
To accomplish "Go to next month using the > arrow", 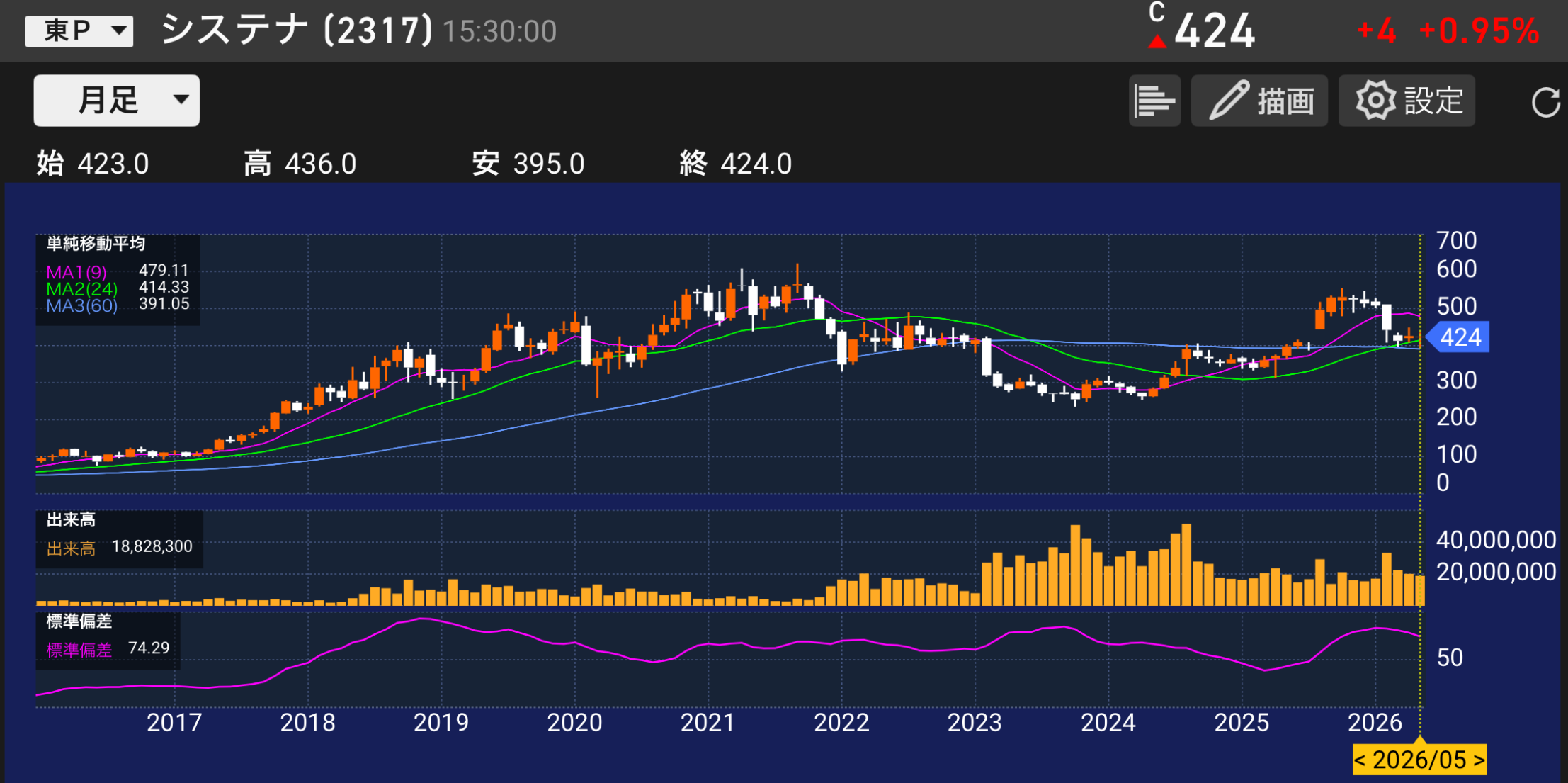I will click(x=1478, y=760).
